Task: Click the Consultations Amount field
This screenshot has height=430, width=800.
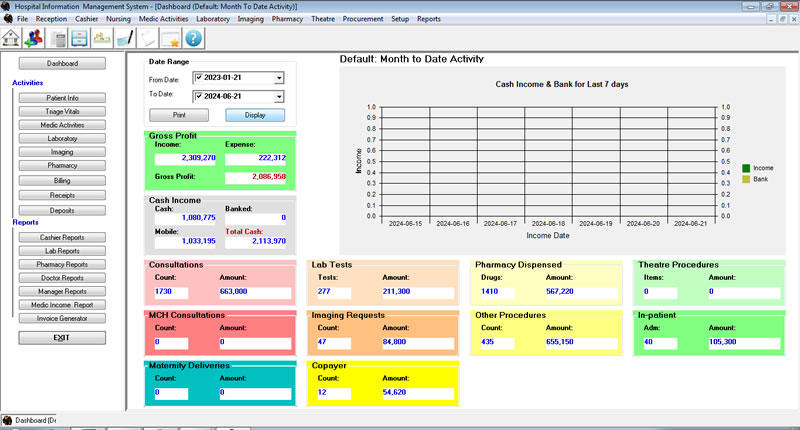Action: [254, 292]
